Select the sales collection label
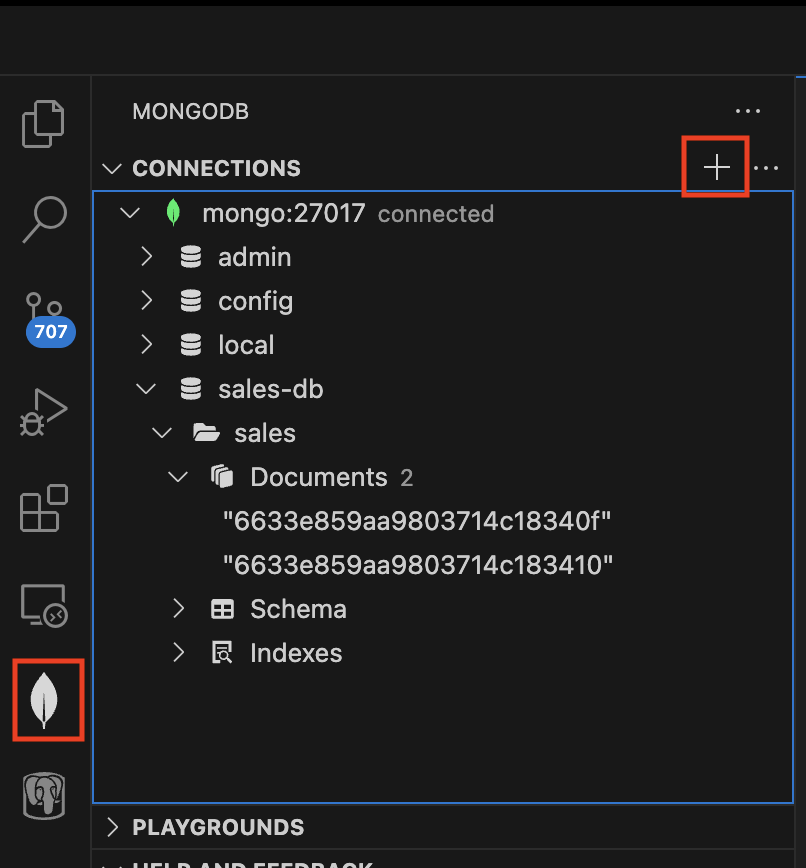806x868 pixels. 265,433
